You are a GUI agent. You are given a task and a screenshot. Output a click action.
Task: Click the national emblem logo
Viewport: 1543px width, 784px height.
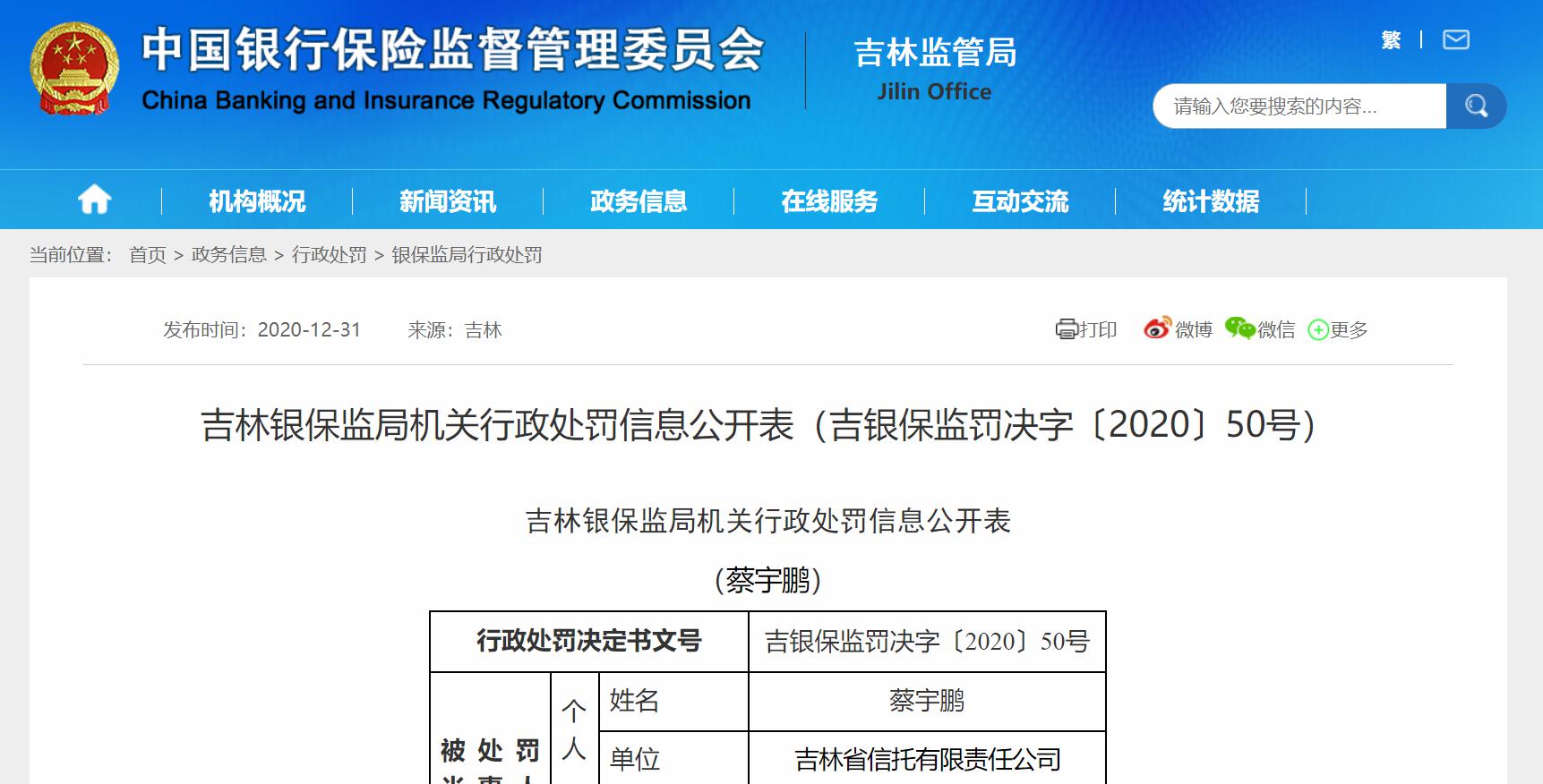(x=74, y=69)
